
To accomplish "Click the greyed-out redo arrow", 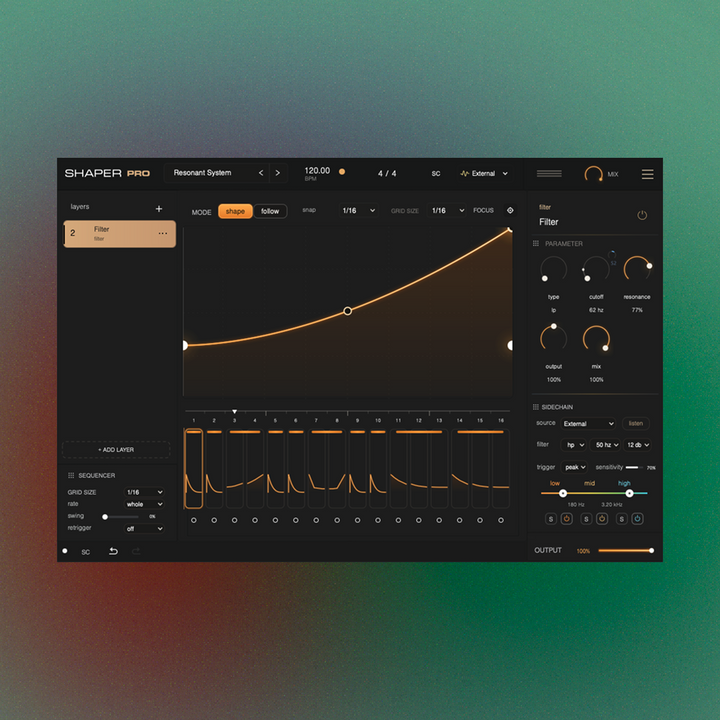I will tap(136, 551).
